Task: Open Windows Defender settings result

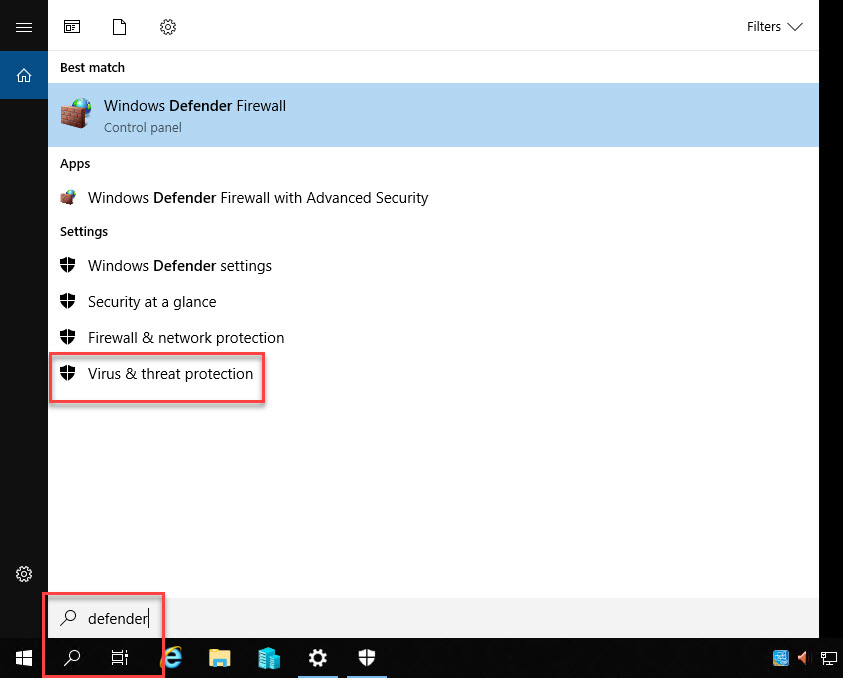Action: click(179, 266)
